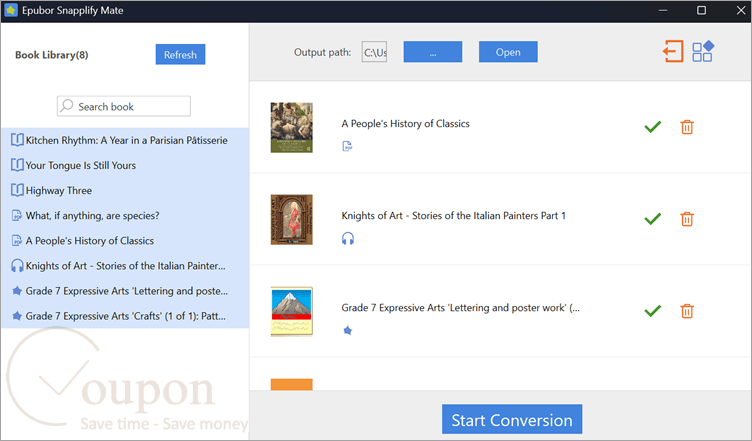Click star icon beside Grade 7 Lettering in library

(x=17, y=290)
